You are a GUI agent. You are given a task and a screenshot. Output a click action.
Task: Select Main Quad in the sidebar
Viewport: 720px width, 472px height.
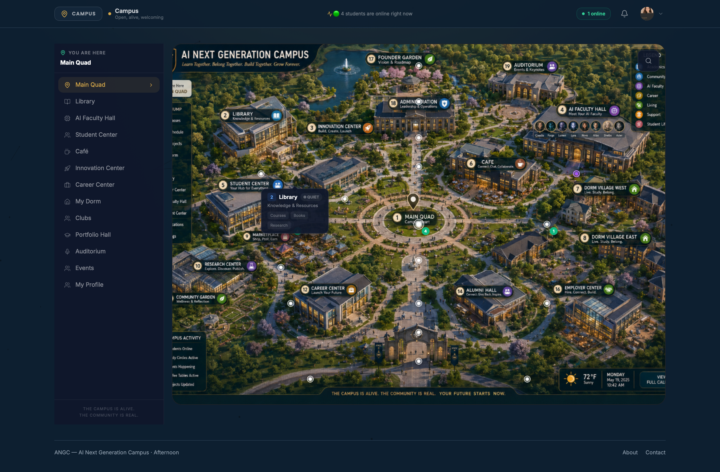coord(109,85)
